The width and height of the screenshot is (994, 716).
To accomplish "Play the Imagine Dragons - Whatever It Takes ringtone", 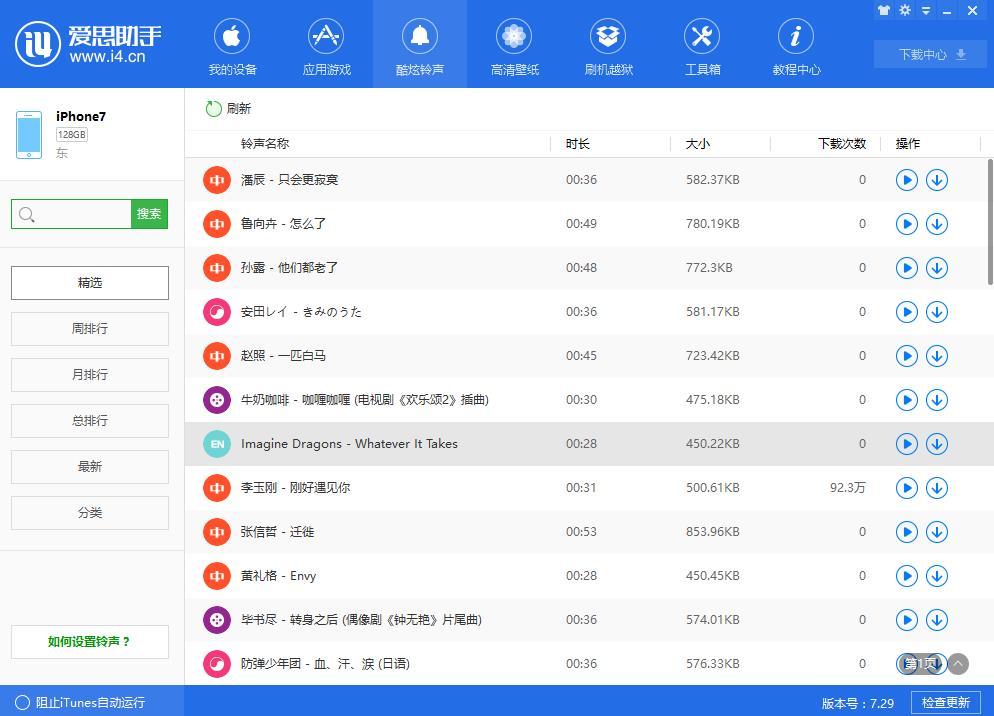I will (906, 444).
